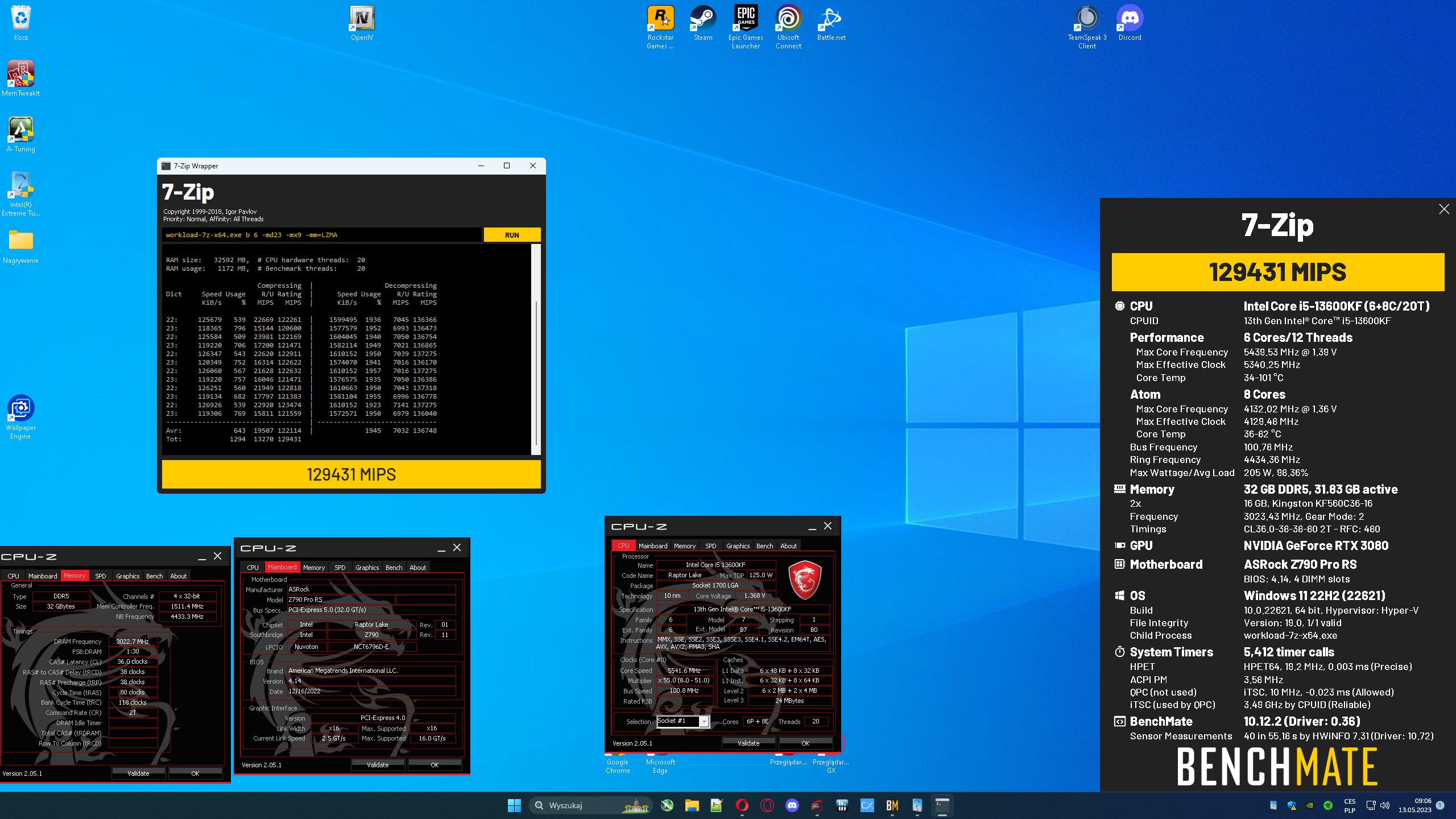
Task: Click the Windows Start button
Action: point(514,805)
